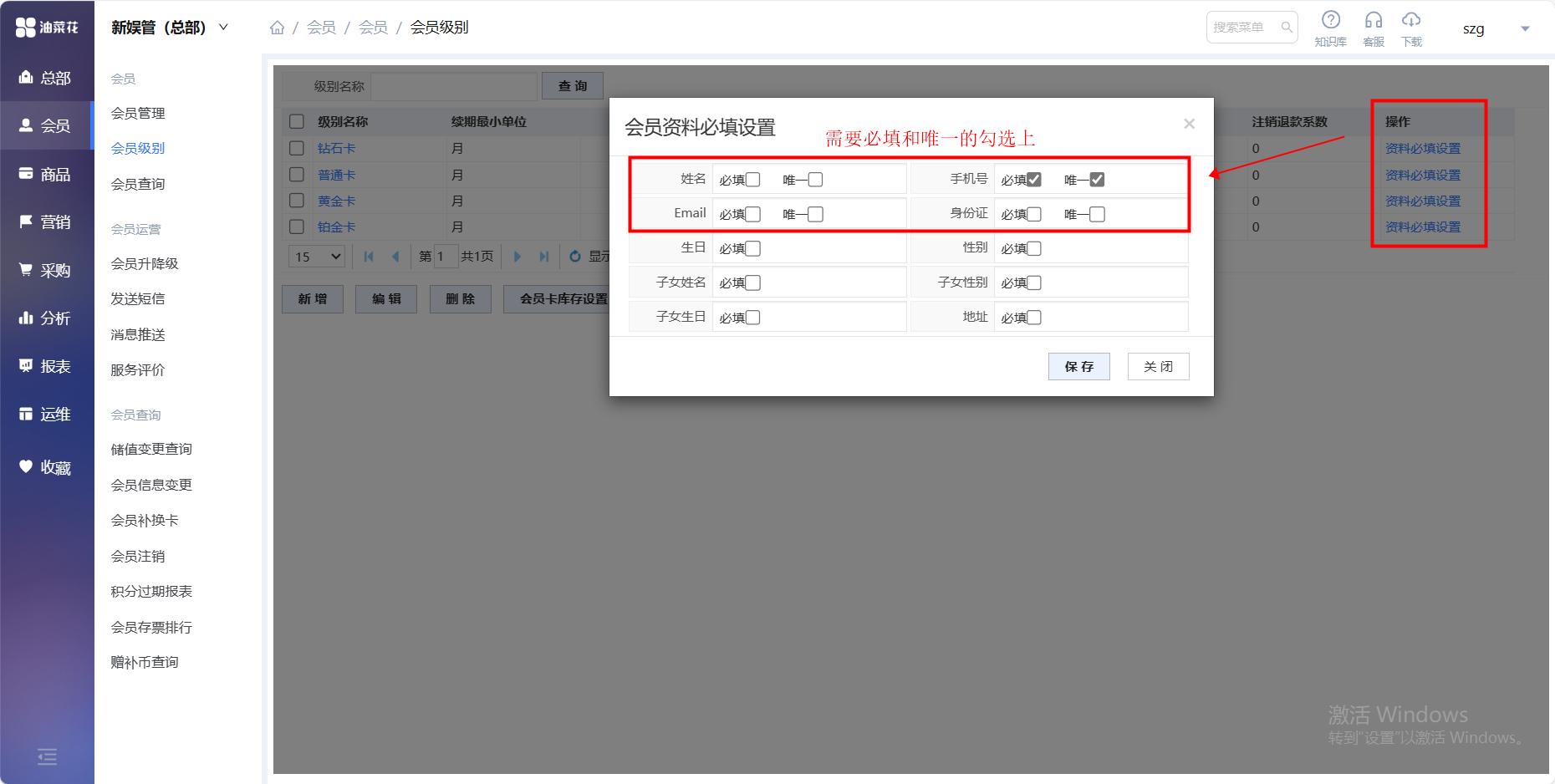This screenshot has height=784, width=1555.
Task: Toggle the select-all checkbox in the table header
Action: [x=296, y=121]
